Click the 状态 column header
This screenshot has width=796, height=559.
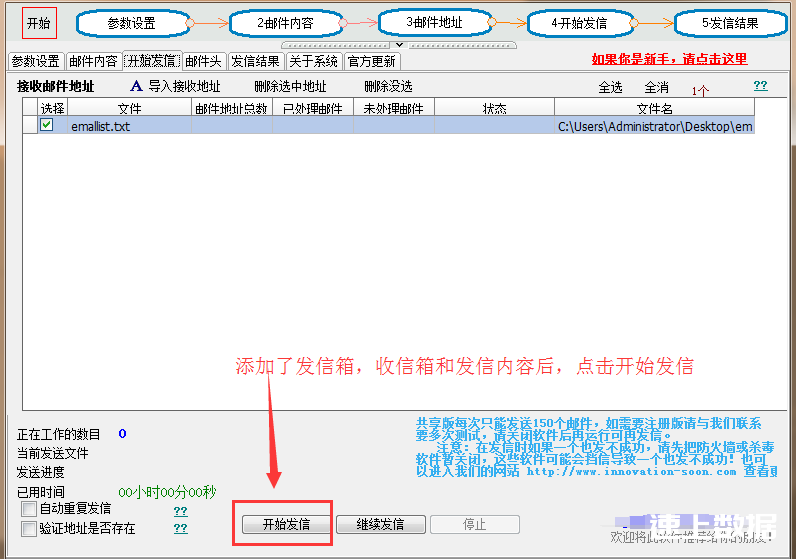click(x=494, y=108)
